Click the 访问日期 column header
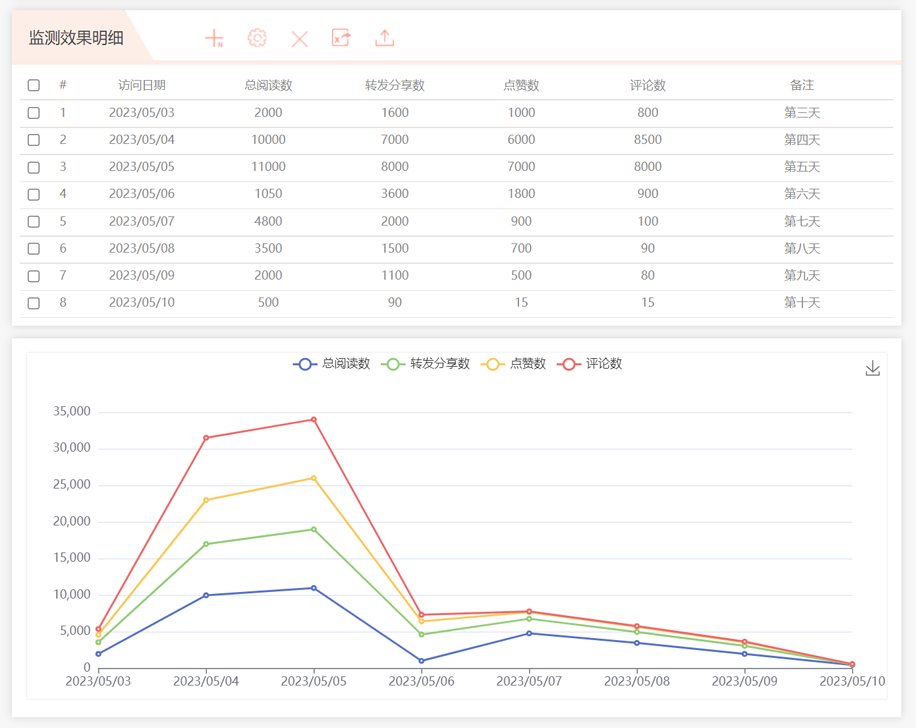The width and height of the screenshot is (916, 728). 141,85
